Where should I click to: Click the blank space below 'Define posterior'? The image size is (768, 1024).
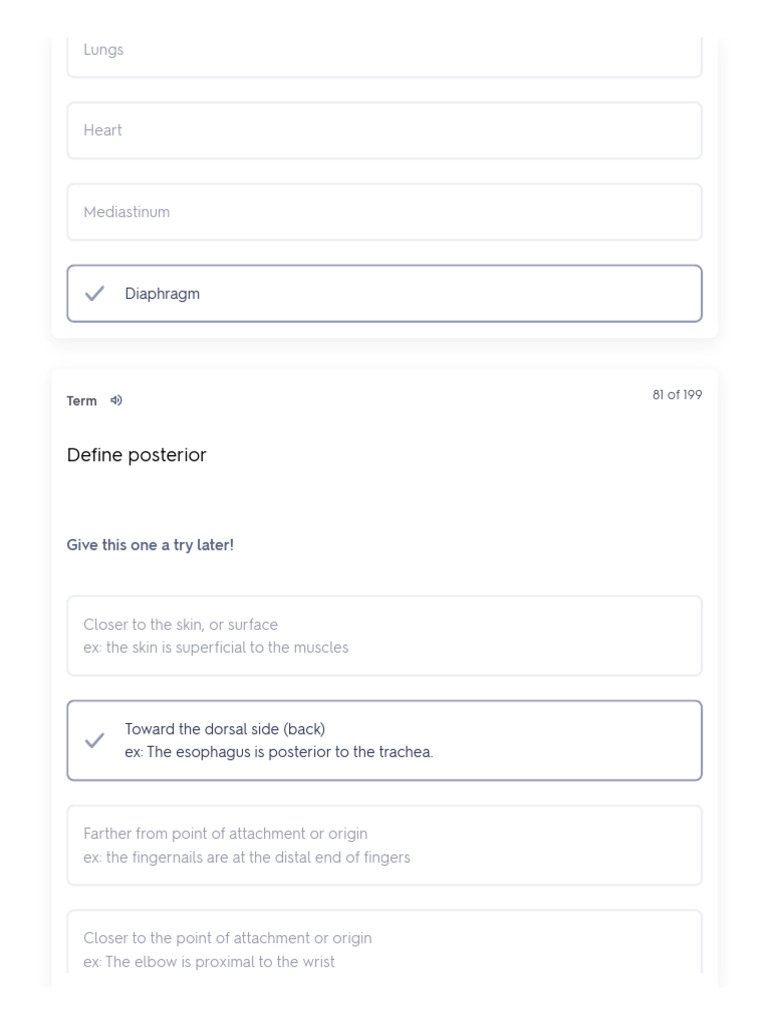[384, 500]
